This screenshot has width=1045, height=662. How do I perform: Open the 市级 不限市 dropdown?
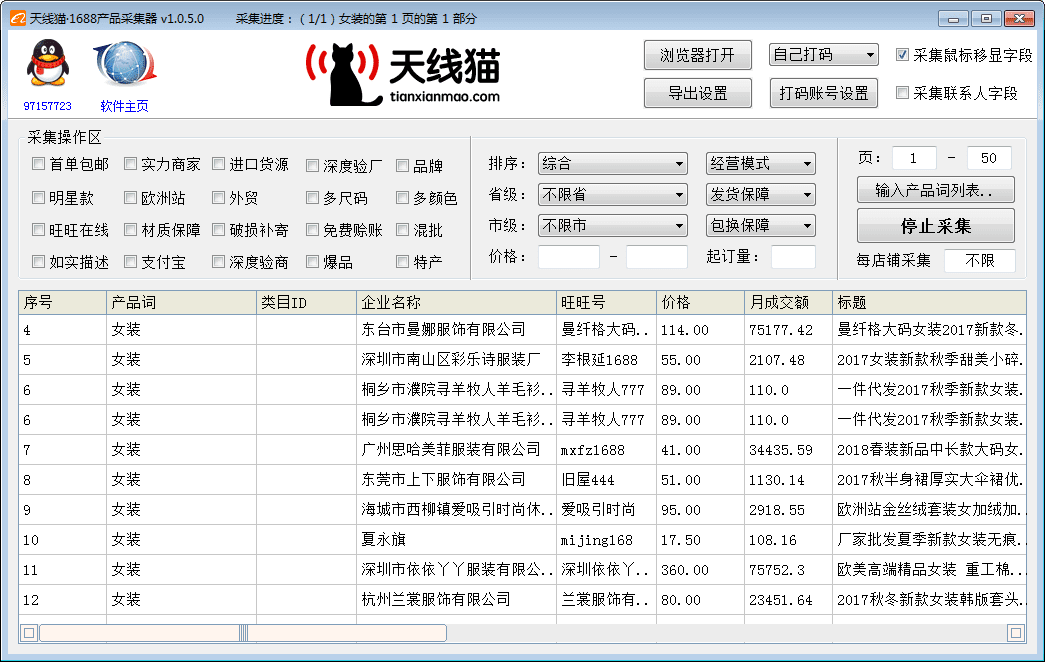pyautogui.click(x=612, y=226)
